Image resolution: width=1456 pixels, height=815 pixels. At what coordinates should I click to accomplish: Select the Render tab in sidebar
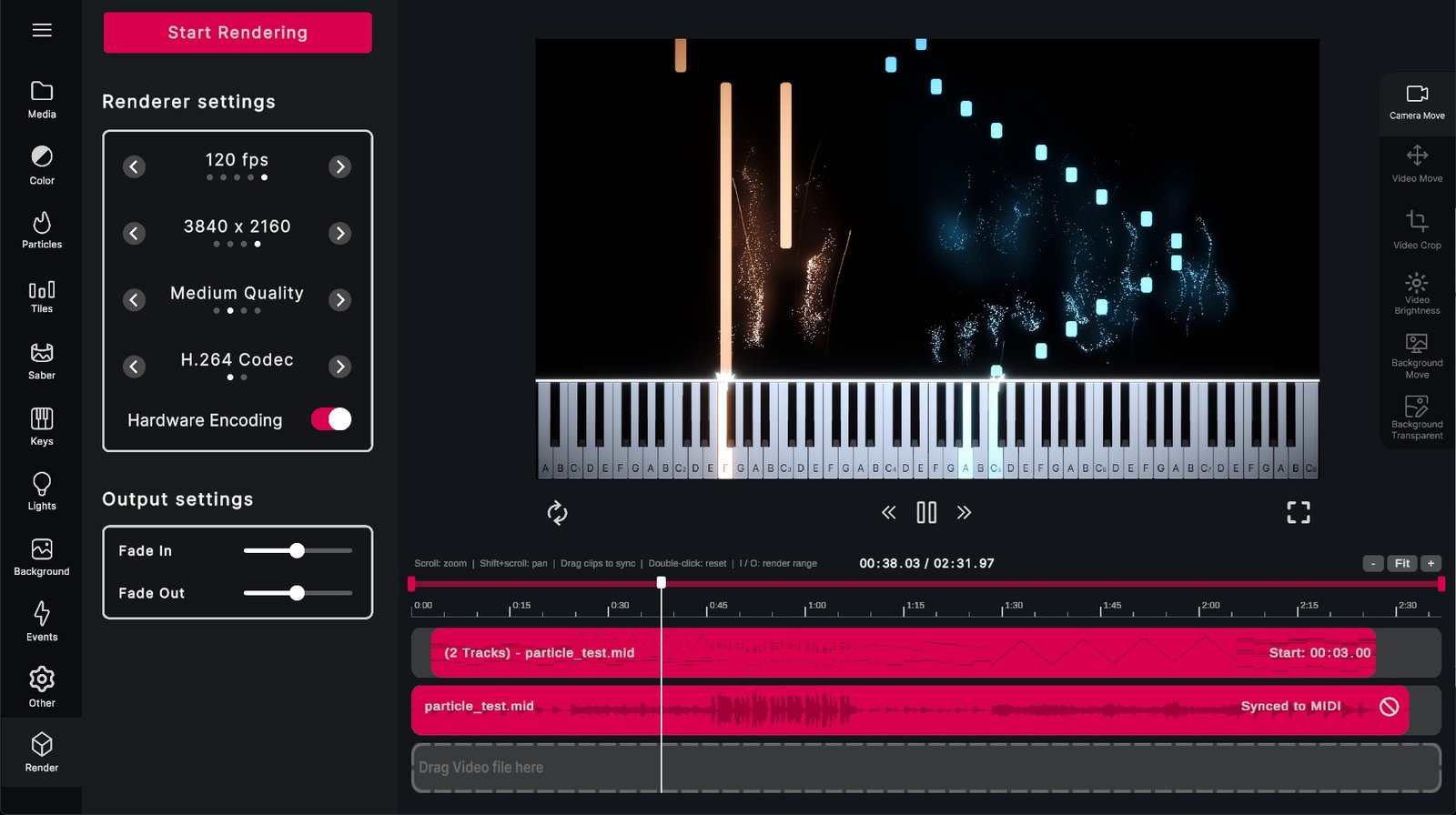click(42, 752)
